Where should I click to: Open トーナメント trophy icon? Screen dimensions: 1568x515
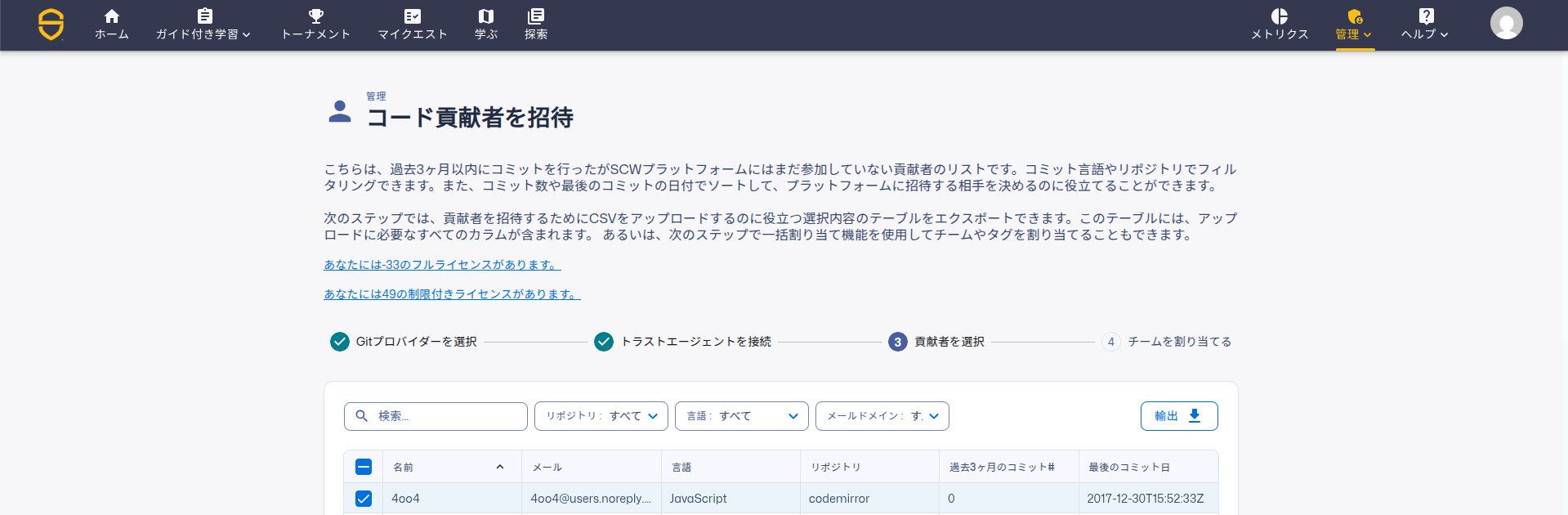[315, 16]
